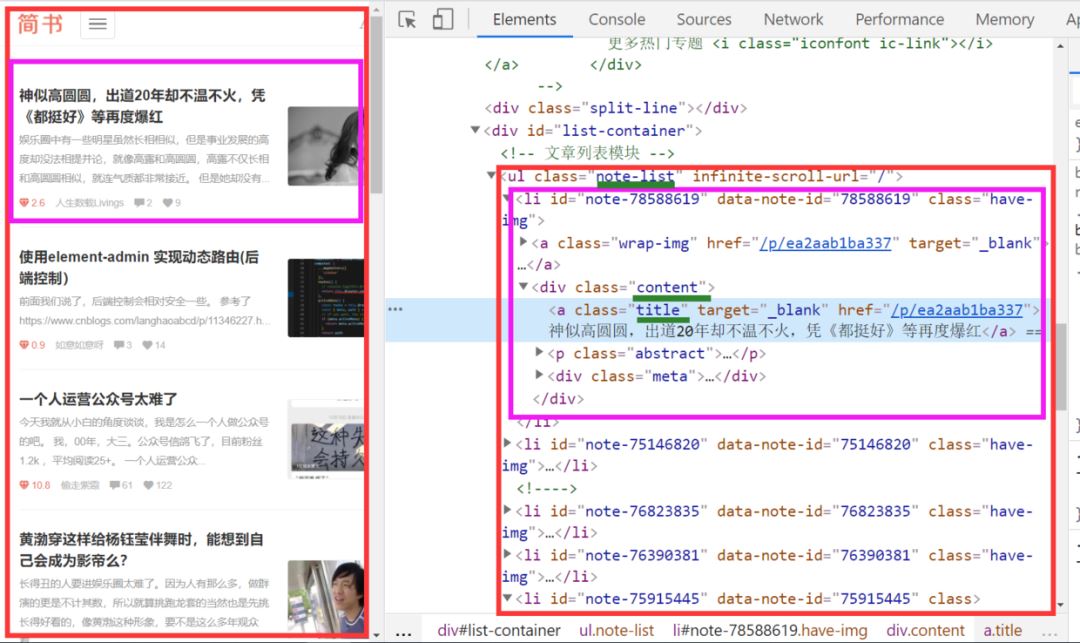Switch to the Performance tab
Screen dimensions: 1080x643
(x=899, y=19)
